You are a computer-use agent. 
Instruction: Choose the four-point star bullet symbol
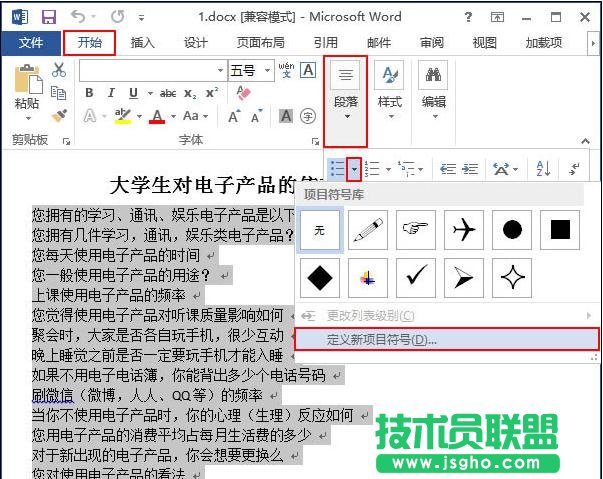512,278
